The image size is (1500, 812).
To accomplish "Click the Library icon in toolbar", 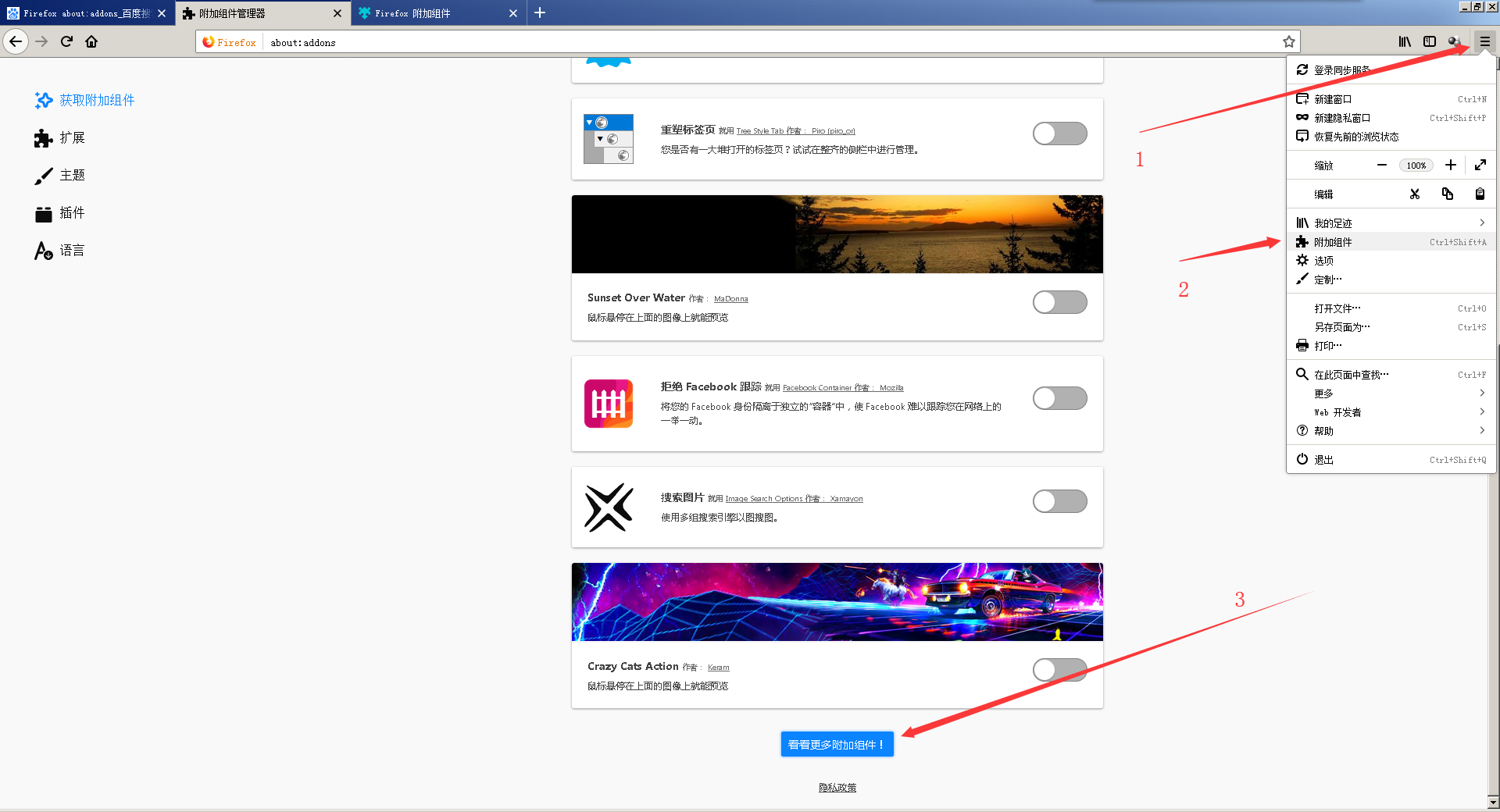I will pos(1405,41).
